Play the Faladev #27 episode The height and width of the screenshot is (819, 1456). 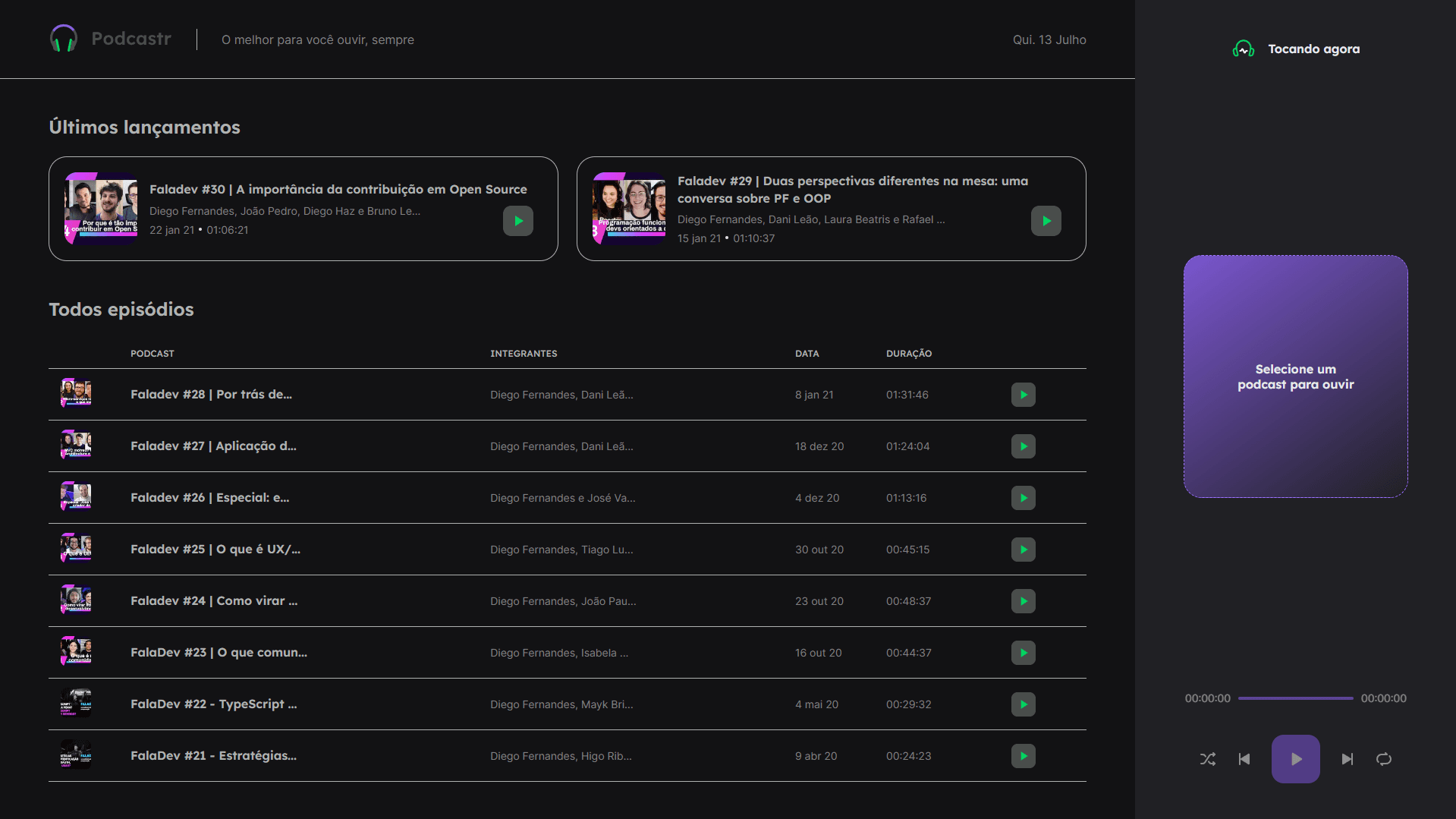[1023, 446]
